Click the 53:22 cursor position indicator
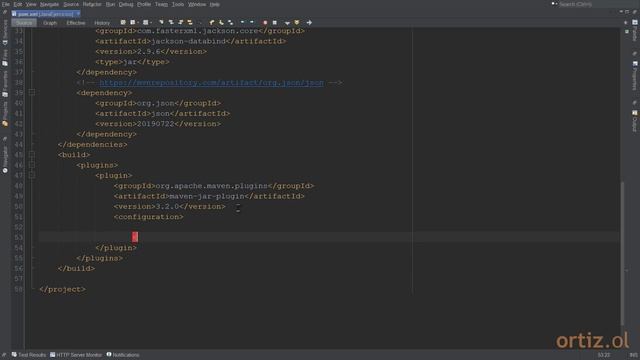This screenshot has height=360, width=640. (x=604, y=355)
